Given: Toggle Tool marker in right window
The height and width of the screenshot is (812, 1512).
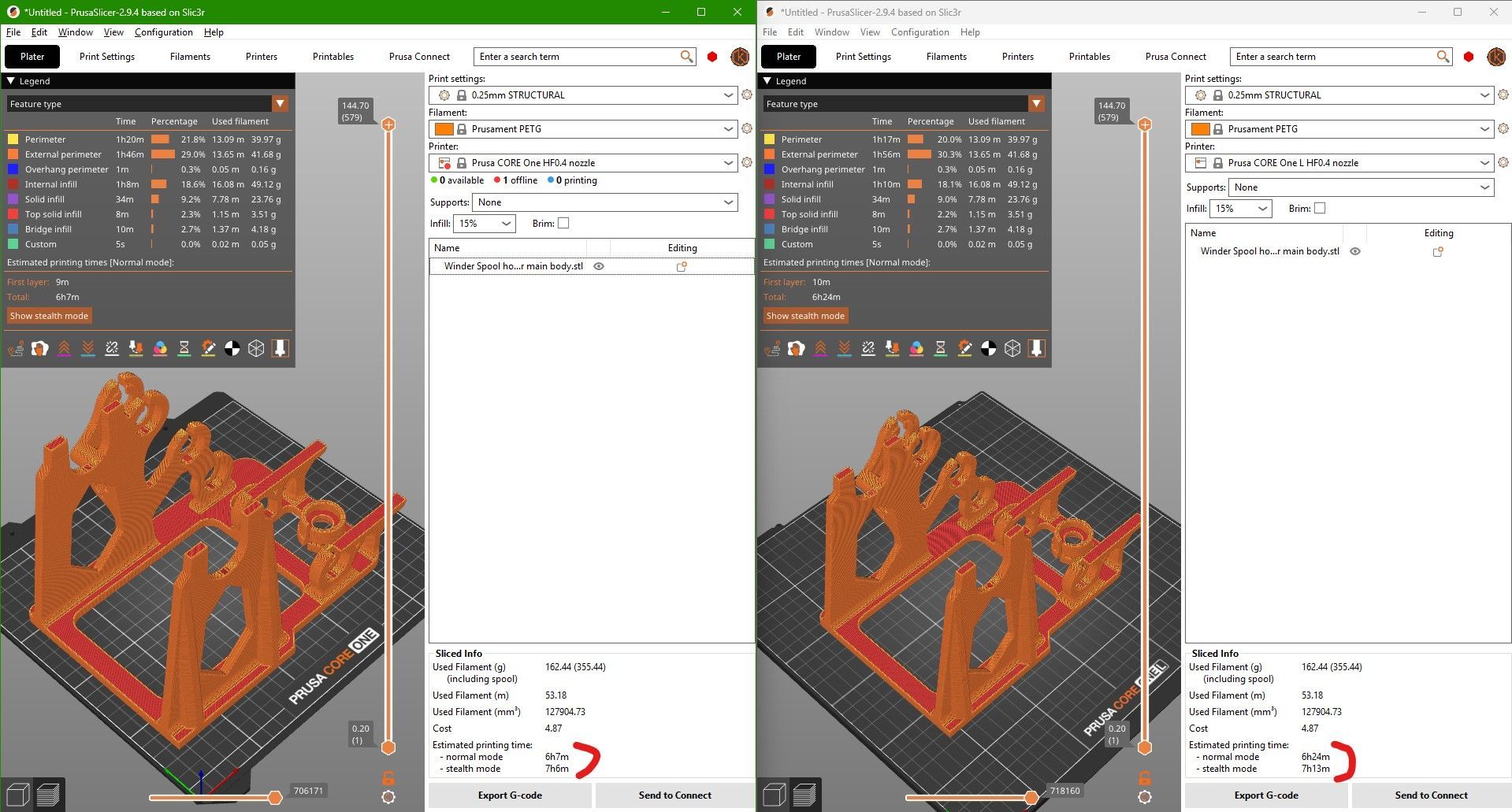Looking at the screenshot, I should point(1037,348).
